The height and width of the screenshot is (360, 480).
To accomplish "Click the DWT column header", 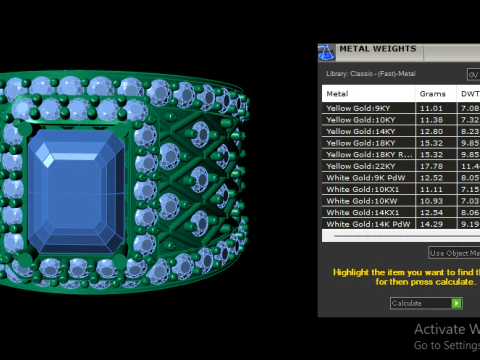I will [x=469, y=94].
